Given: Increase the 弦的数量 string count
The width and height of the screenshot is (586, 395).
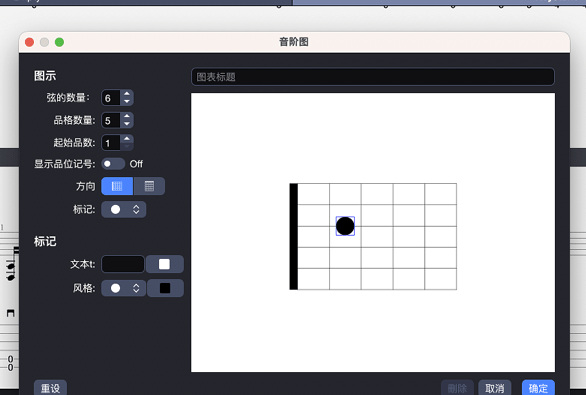Looking at the screenshot, I should point(127,94).
